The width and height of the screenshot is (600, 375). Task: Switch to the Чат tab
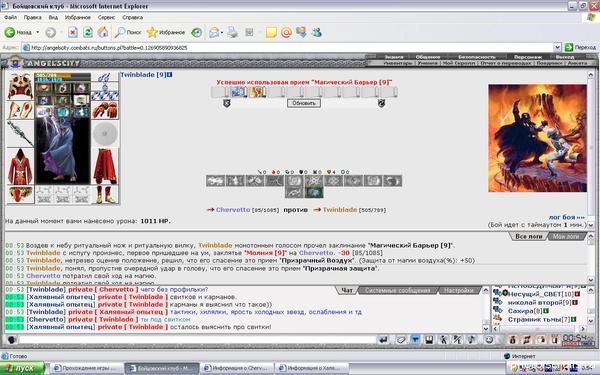(347, 290)
